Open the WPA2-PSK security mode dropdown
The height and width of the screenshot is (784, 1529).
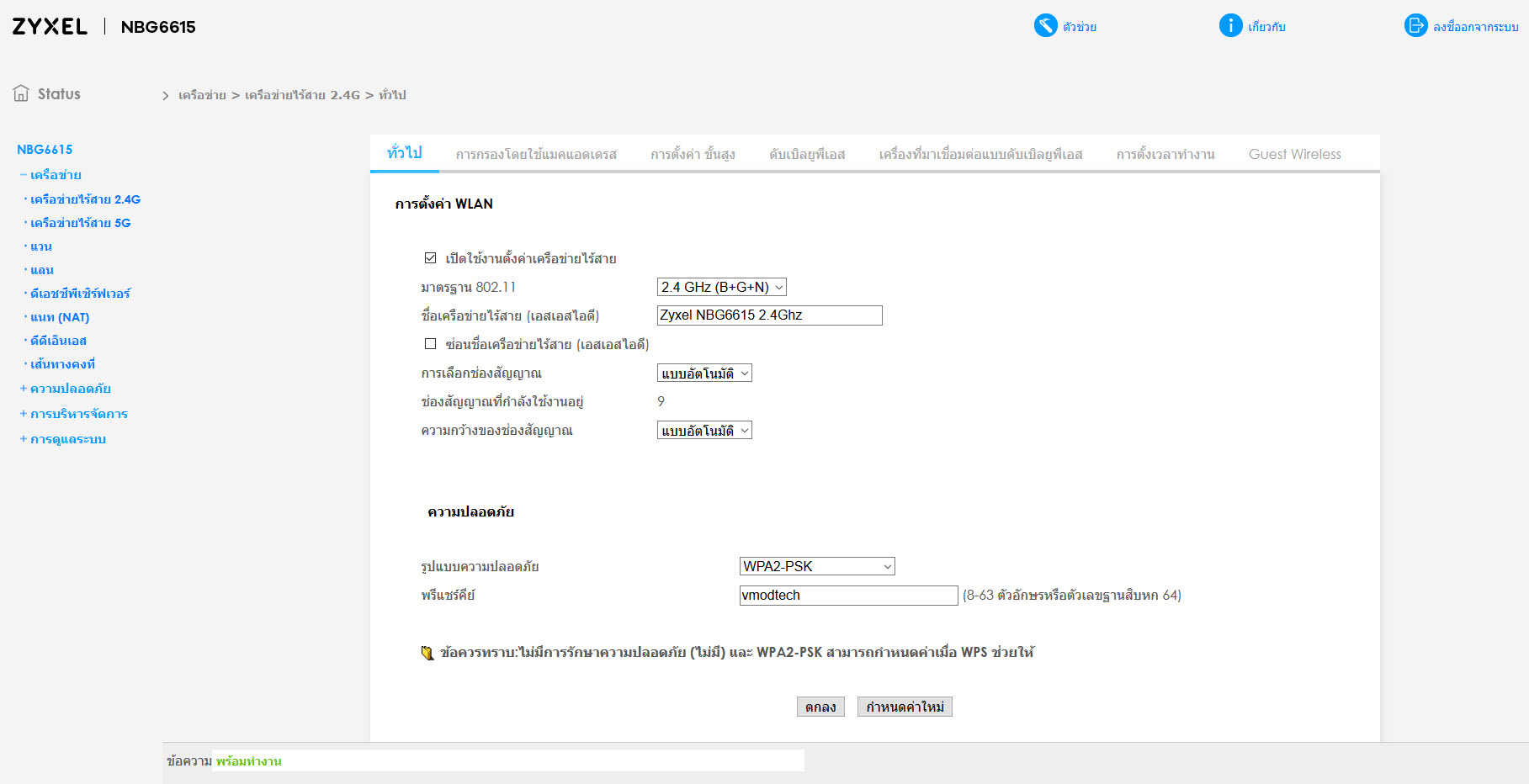[x=816, y=566]
